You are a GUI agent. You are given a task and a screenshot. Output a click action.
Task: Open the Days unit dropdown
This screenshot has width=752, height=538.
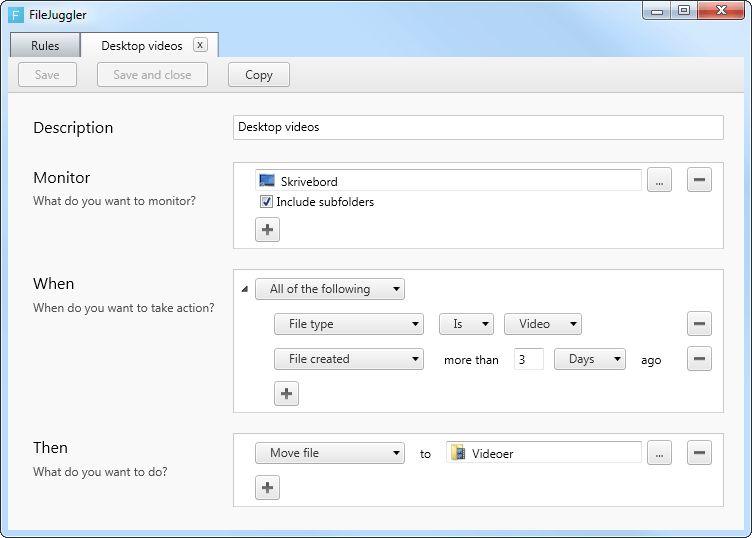pos(590,359)
